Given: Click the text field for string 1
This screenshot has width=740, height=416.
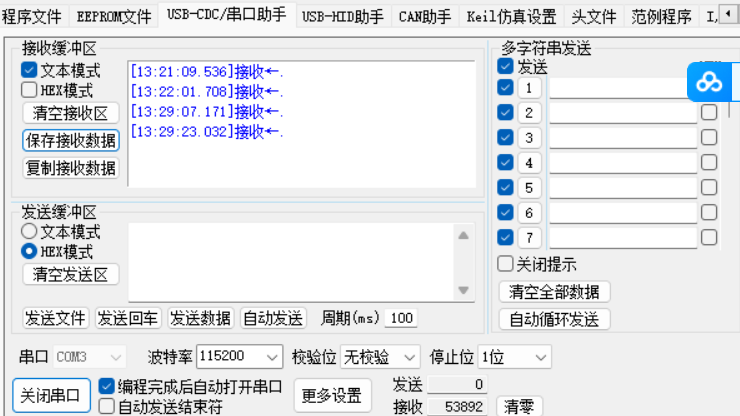Looking at the screenshot, I should point(619,88).
